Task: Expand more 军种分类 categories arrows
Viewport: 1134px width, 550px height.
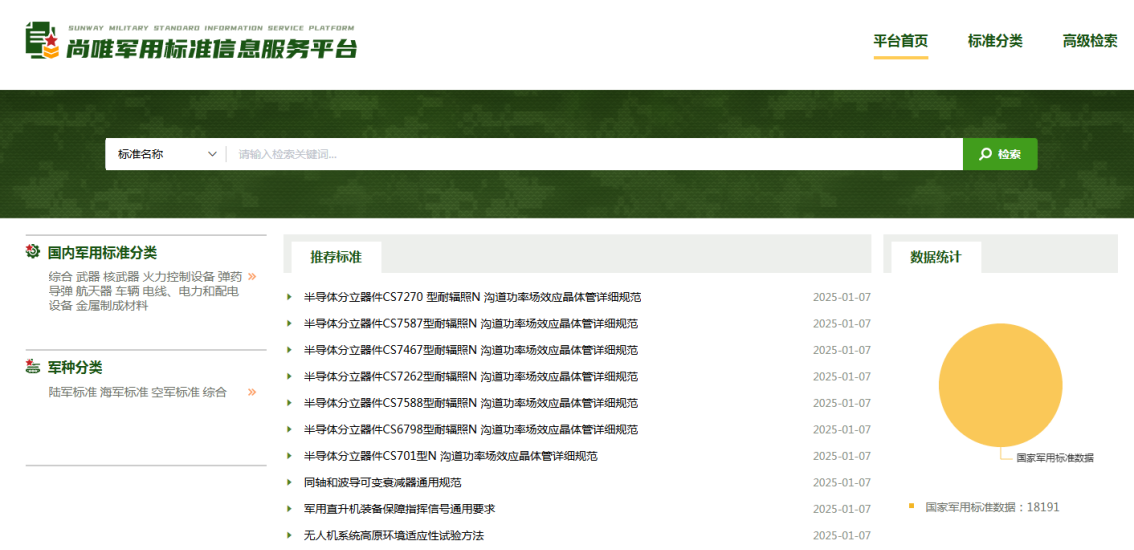Action: click(x=252, y=392)
